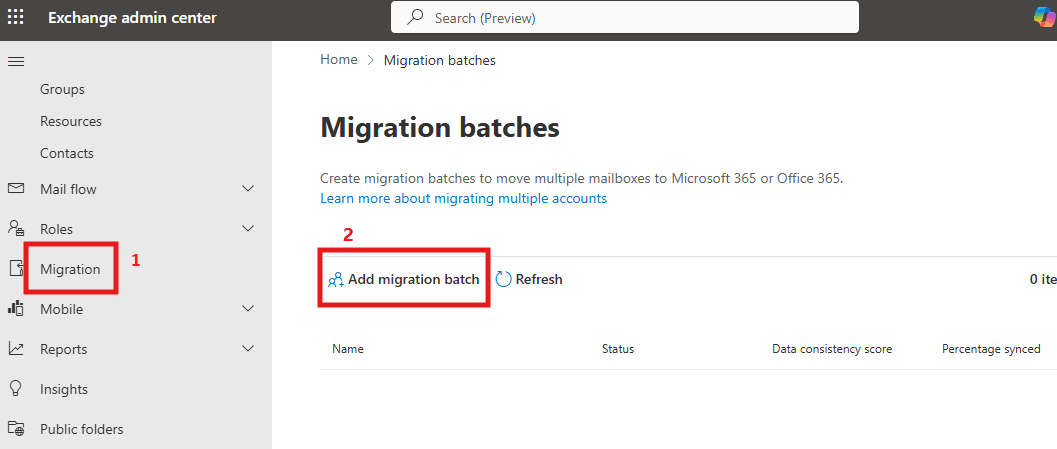Click the Mobile devices icon

pyautogui.click(x=16, y=309)
